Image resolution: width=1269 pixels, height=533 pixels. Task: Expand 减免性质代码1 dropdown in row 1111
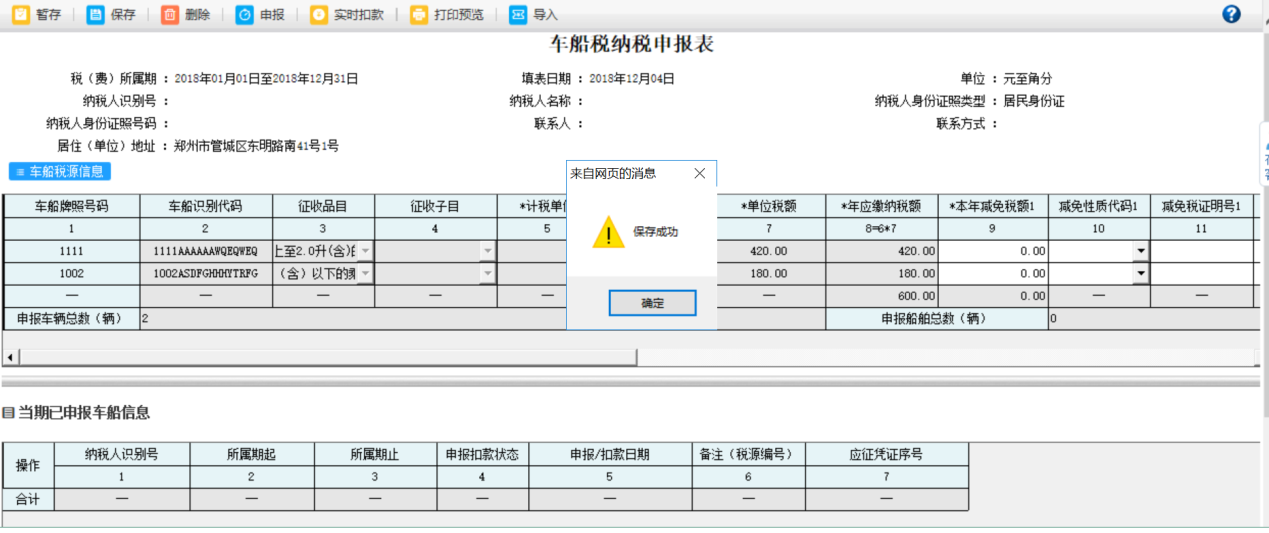[1141, 251]
